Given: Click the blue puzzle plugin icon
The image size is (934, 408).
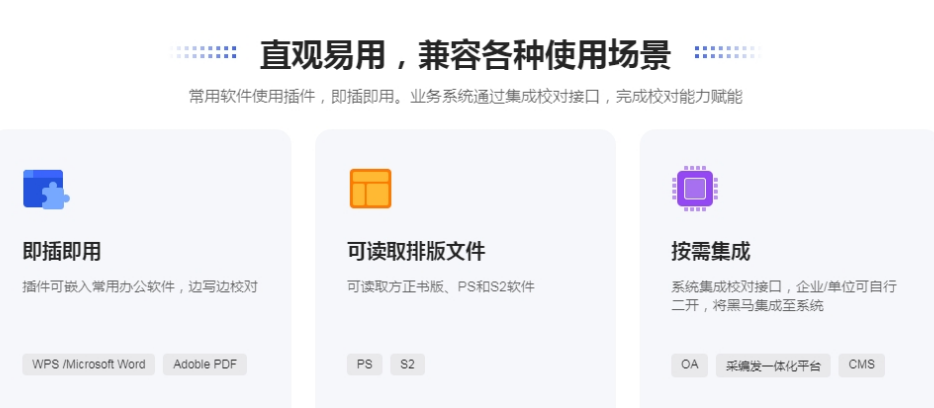Looking at the screenshot, I should (46, 189).
